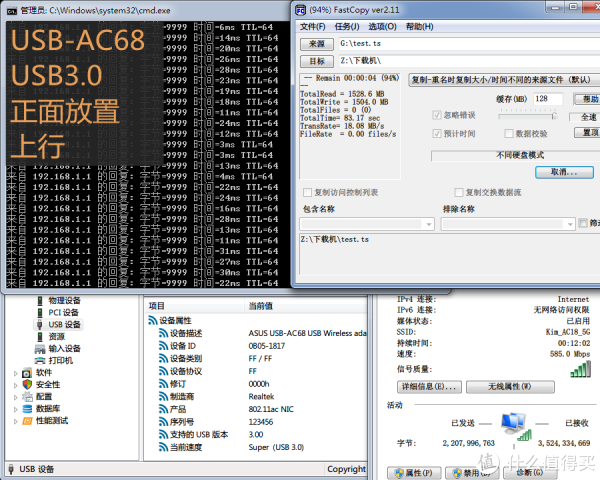This screenshot has height=480, width=600.
Task: Toggle the filter checkbox right of 排除名称 box
Action: click(x=583, y=223)
